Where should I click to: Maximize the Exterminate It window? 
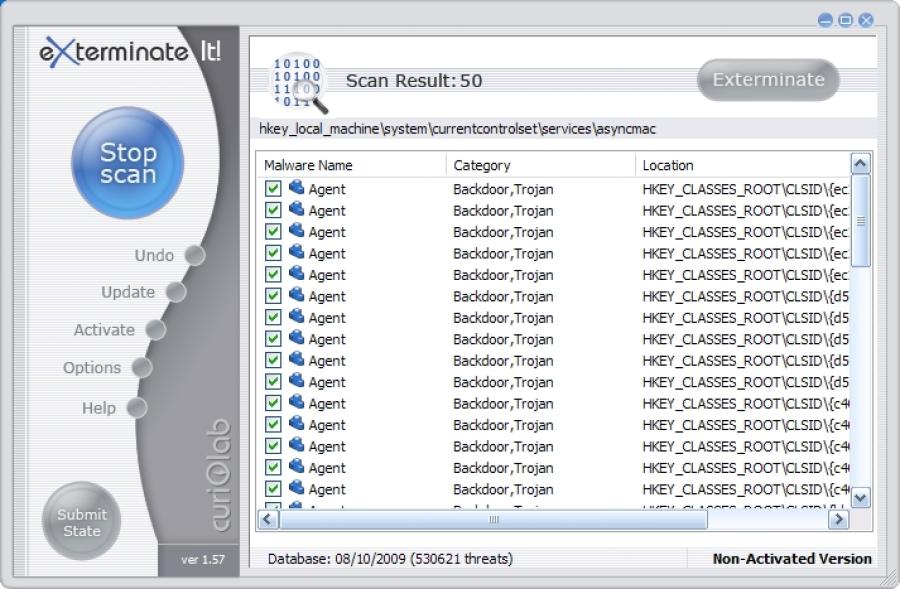pos(845,21)
